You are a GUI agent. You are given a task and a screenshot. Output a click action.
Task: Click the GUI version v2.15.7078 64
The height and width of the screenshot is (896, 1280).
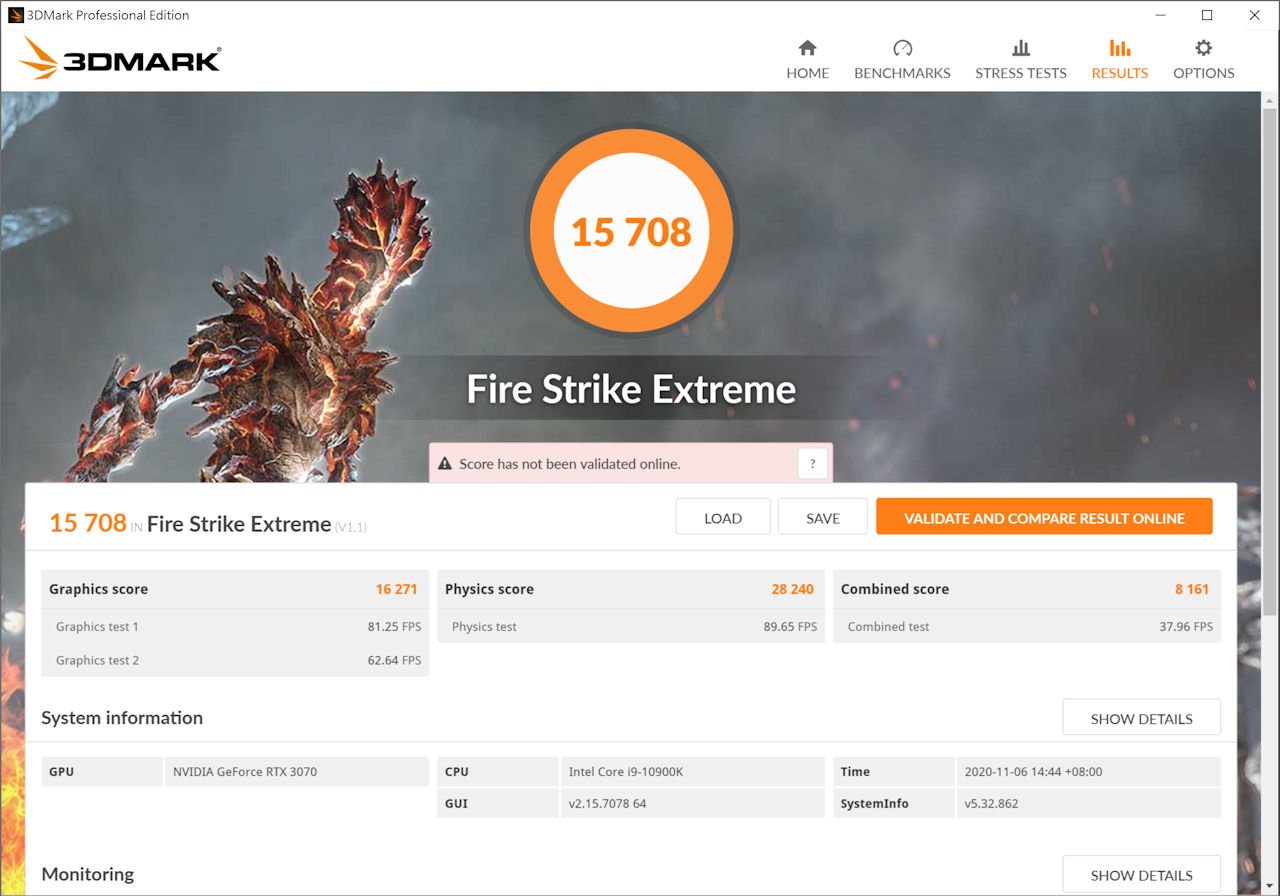click(607, 803)
